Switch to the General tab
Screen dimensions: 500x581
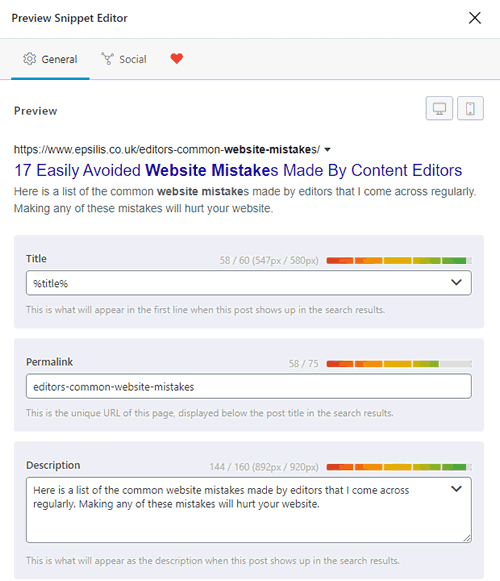50,59
